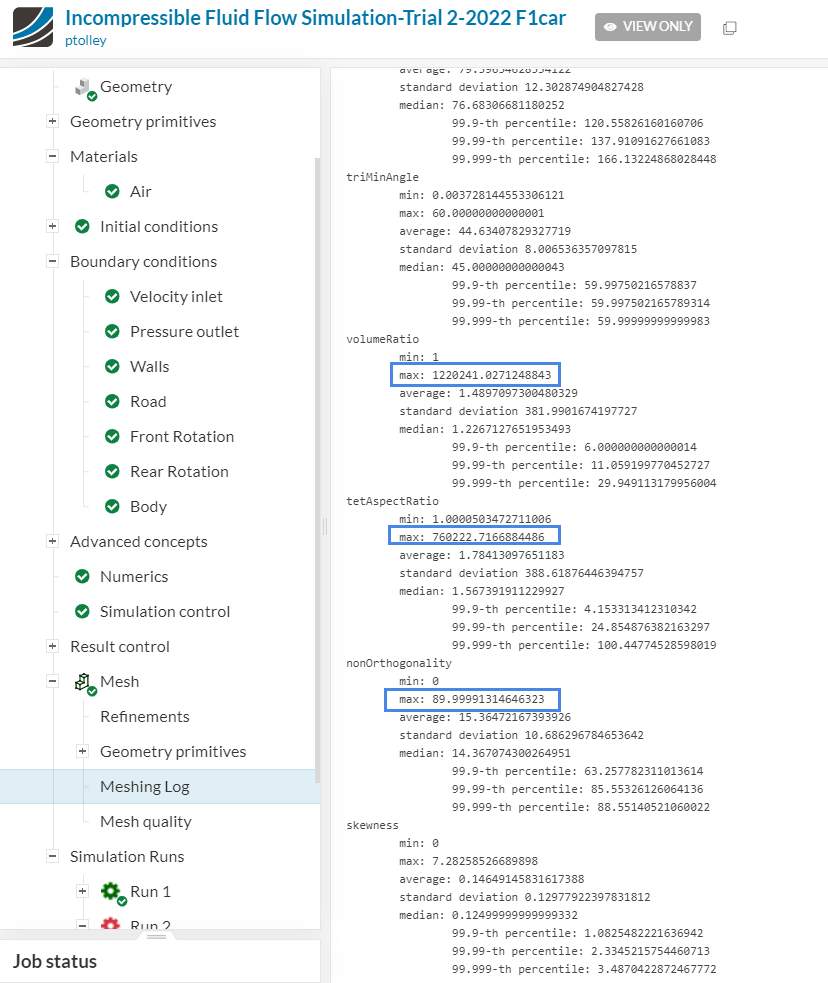Select Refinements under Mesh
The height and width of the screenshot is (983, 828).
[144, 716]
